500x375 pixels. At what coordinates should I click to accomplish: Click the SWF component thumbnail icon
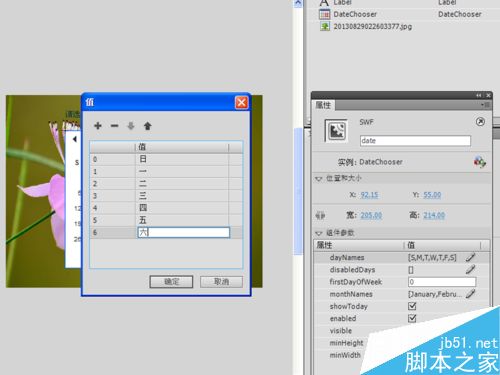coord(336,131)
